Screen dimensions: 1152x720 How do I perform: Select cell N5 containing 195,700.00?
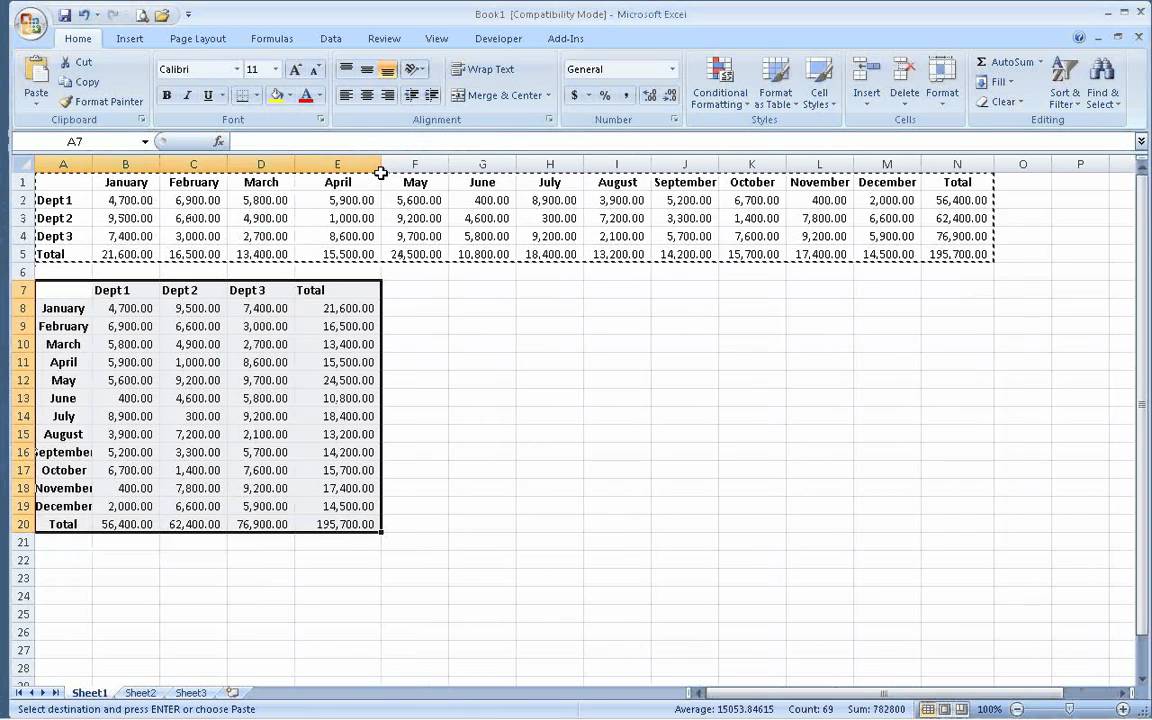(x=957, y=254)
